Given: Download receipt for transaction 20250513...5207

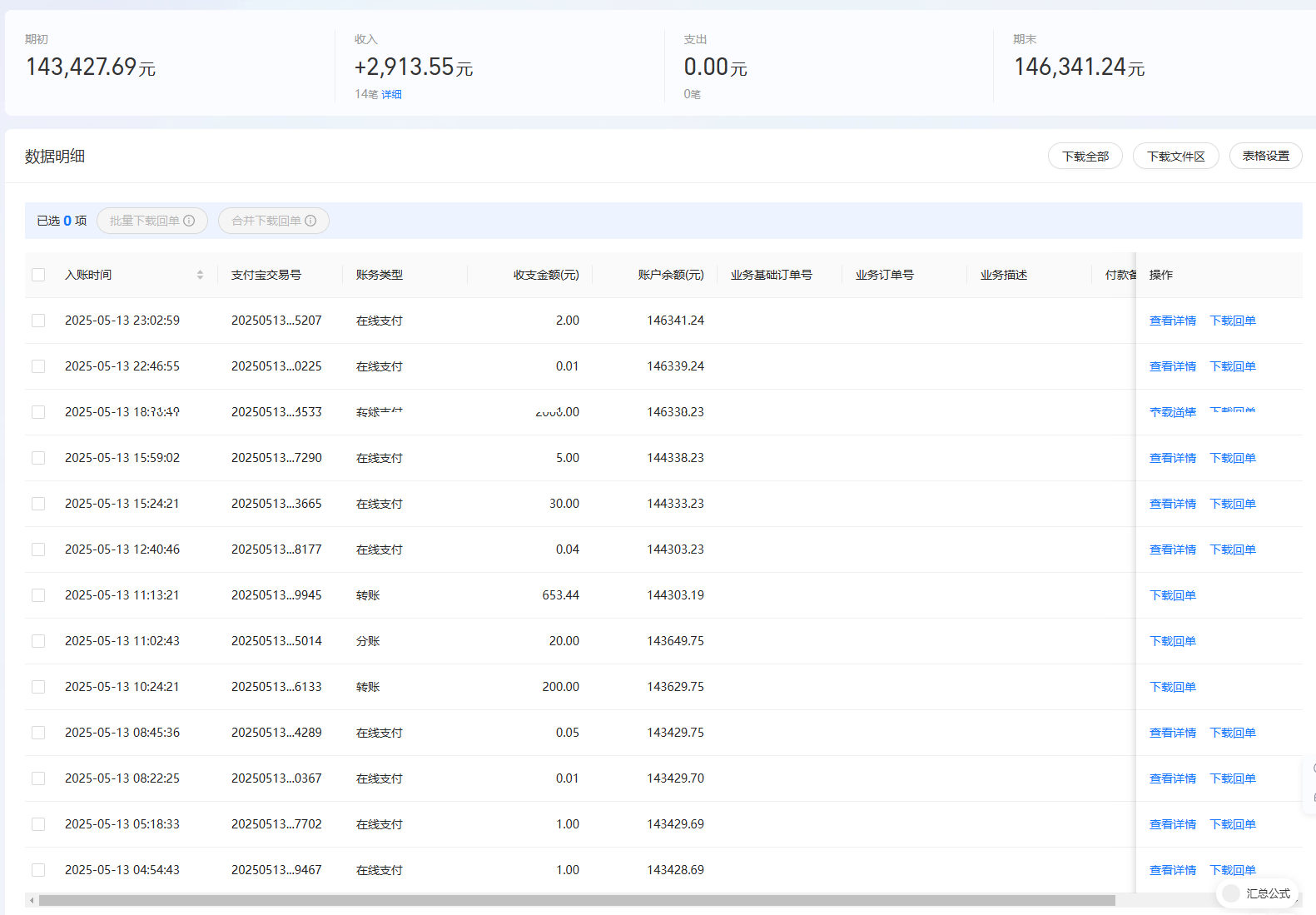Looking at the screenshot, I should pyautogui.click(x=1233, y=321).
